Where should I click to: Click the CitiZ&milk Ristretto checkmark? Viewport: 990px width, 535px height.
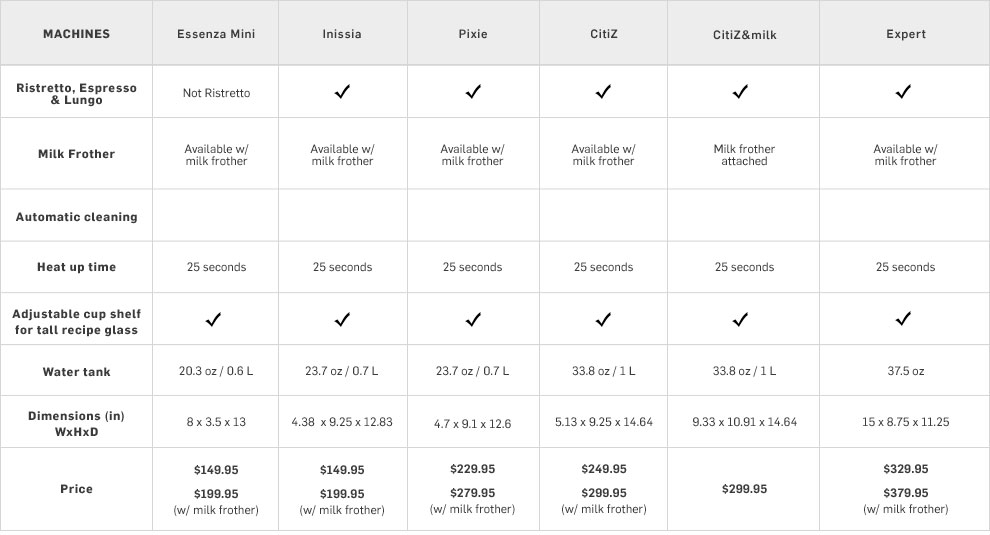(x=740, y=92)
